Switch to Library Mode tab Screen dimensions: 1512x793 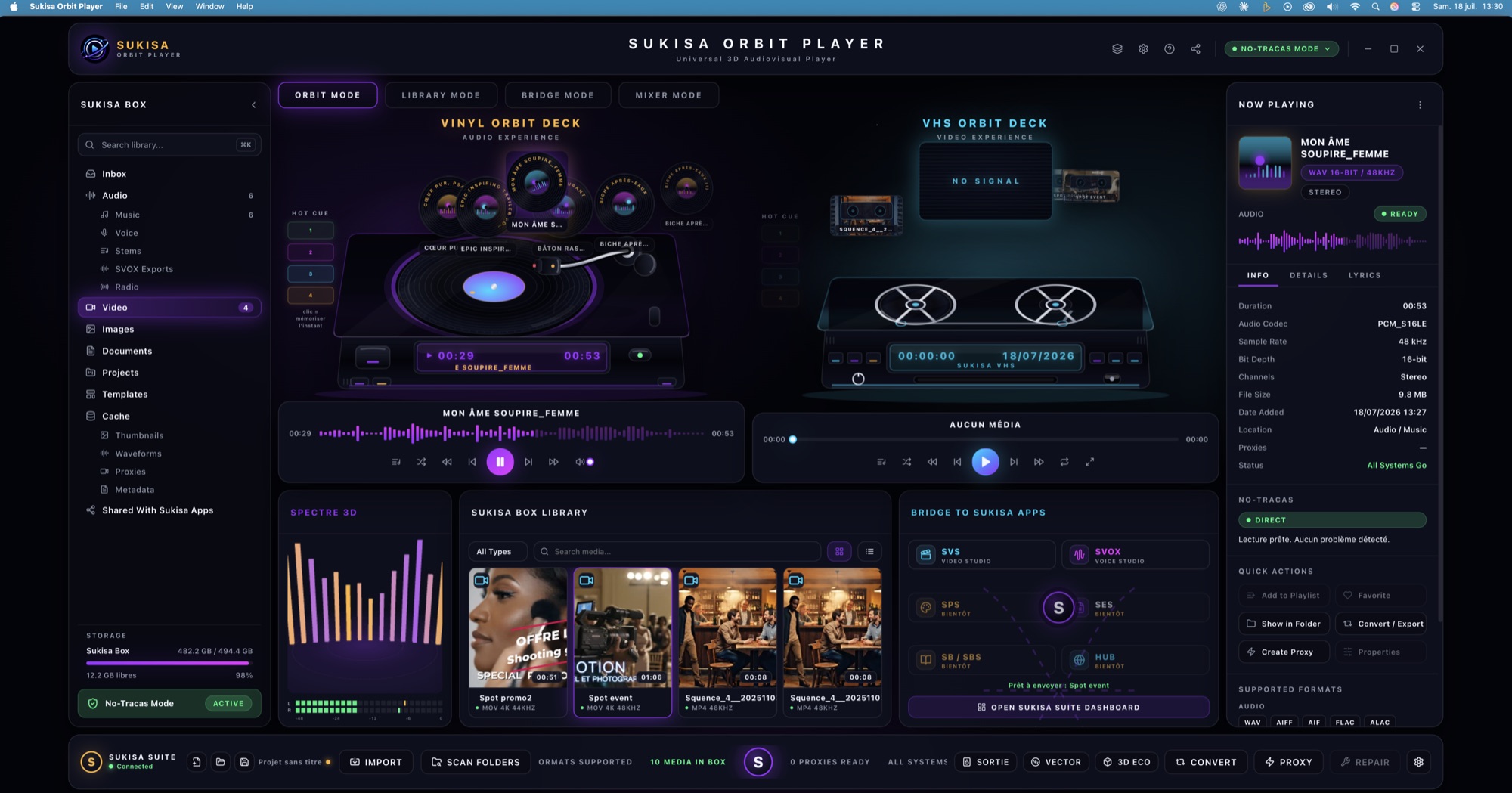pos(441,95)
